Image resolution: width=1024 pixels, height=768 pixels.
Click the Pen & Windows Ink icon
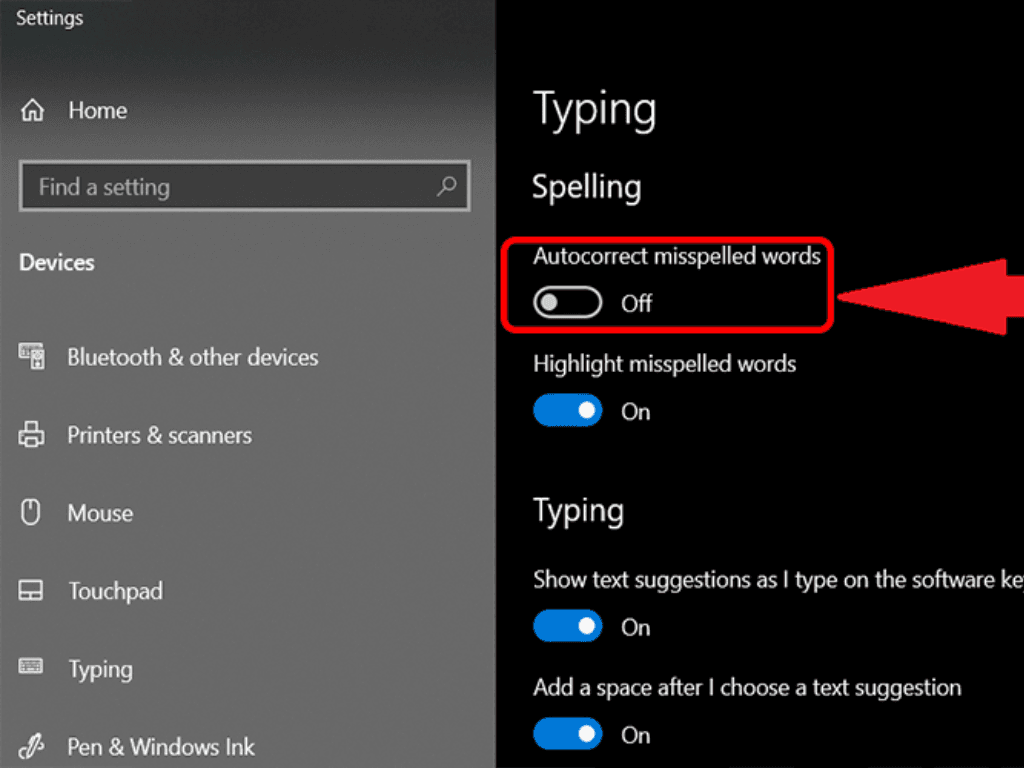[x=32, y=746]
